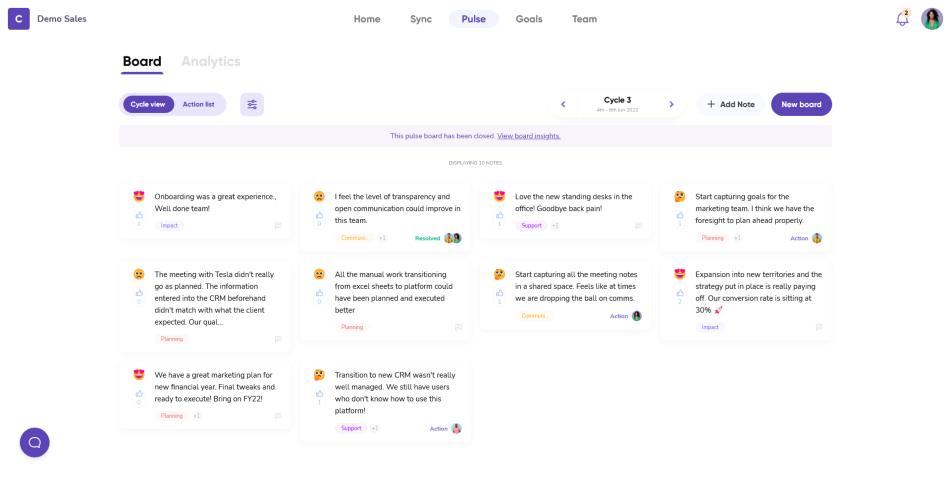Select the Board tab
Image resolution: width=951 pixels, height=500 pixels.
(x=142, y=62)
